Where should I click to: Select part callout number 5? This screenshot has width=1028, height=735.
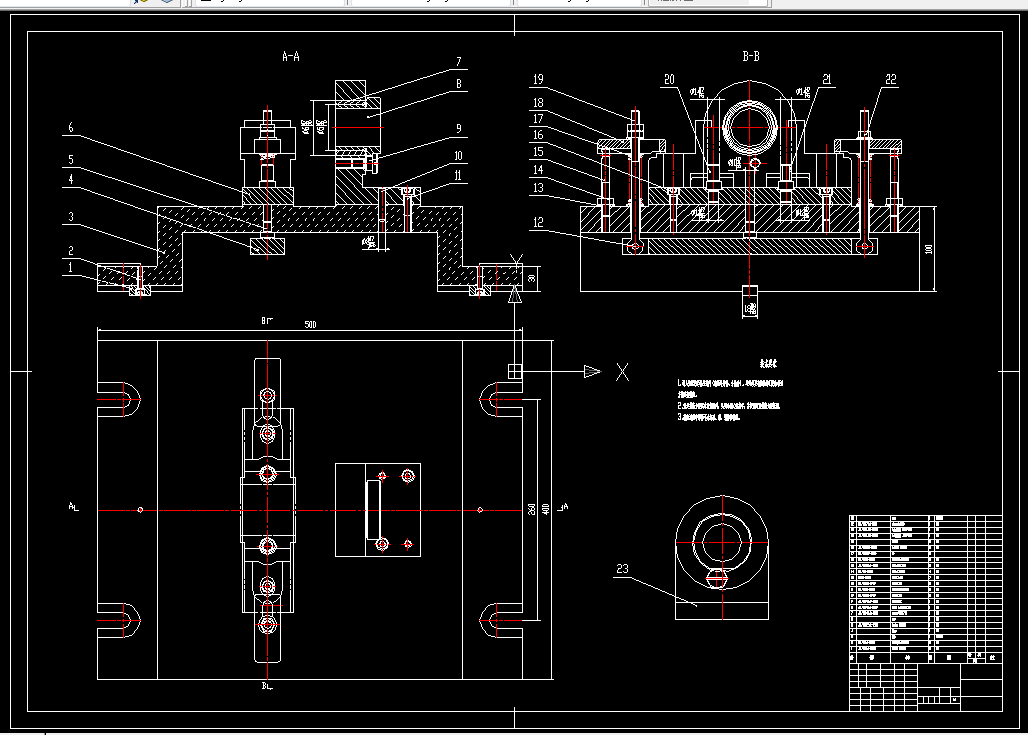[71, 159]
